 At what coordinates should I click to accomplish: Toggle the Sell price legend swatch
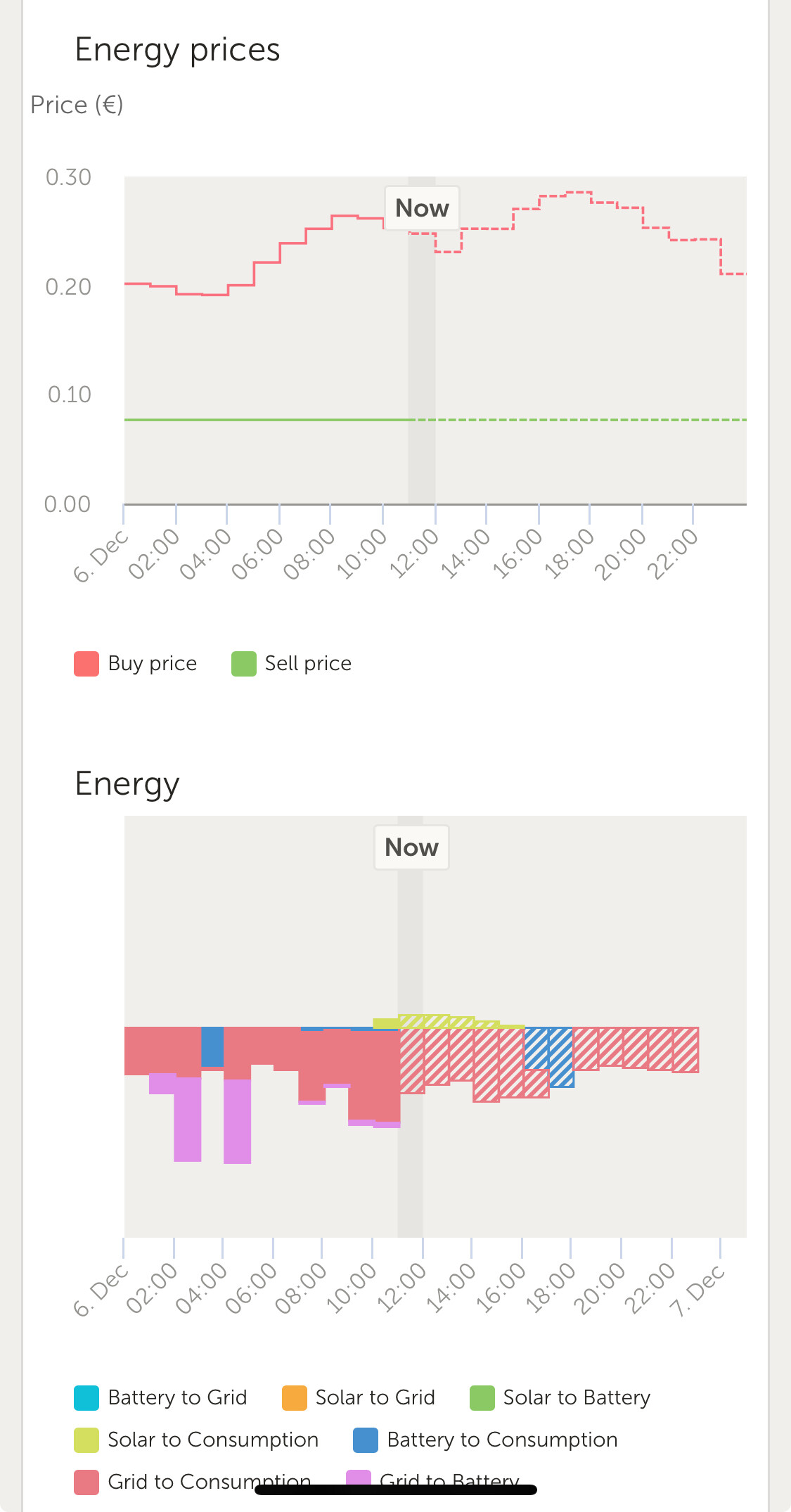pos(244,664)
